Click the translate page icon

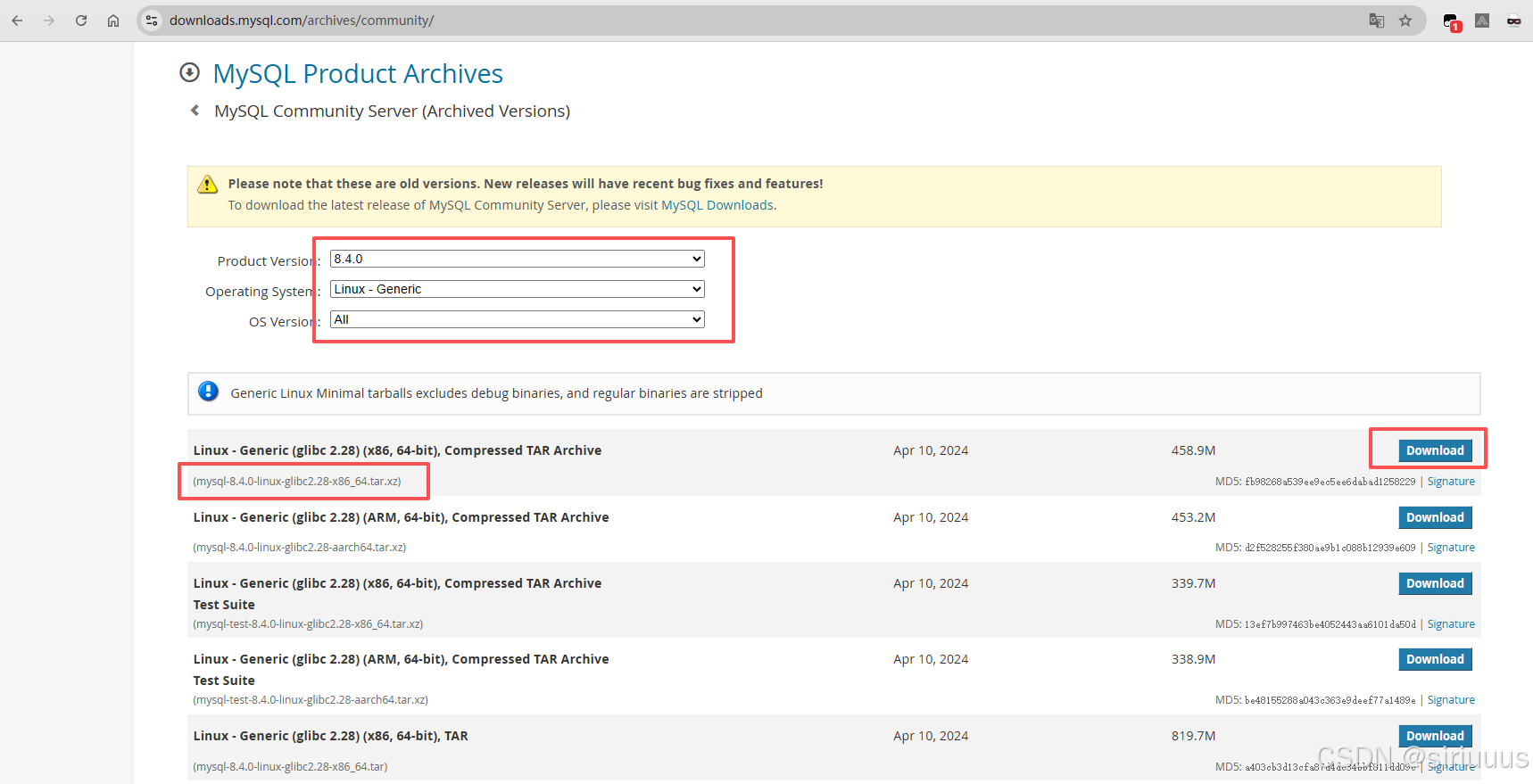point(1377,21)
